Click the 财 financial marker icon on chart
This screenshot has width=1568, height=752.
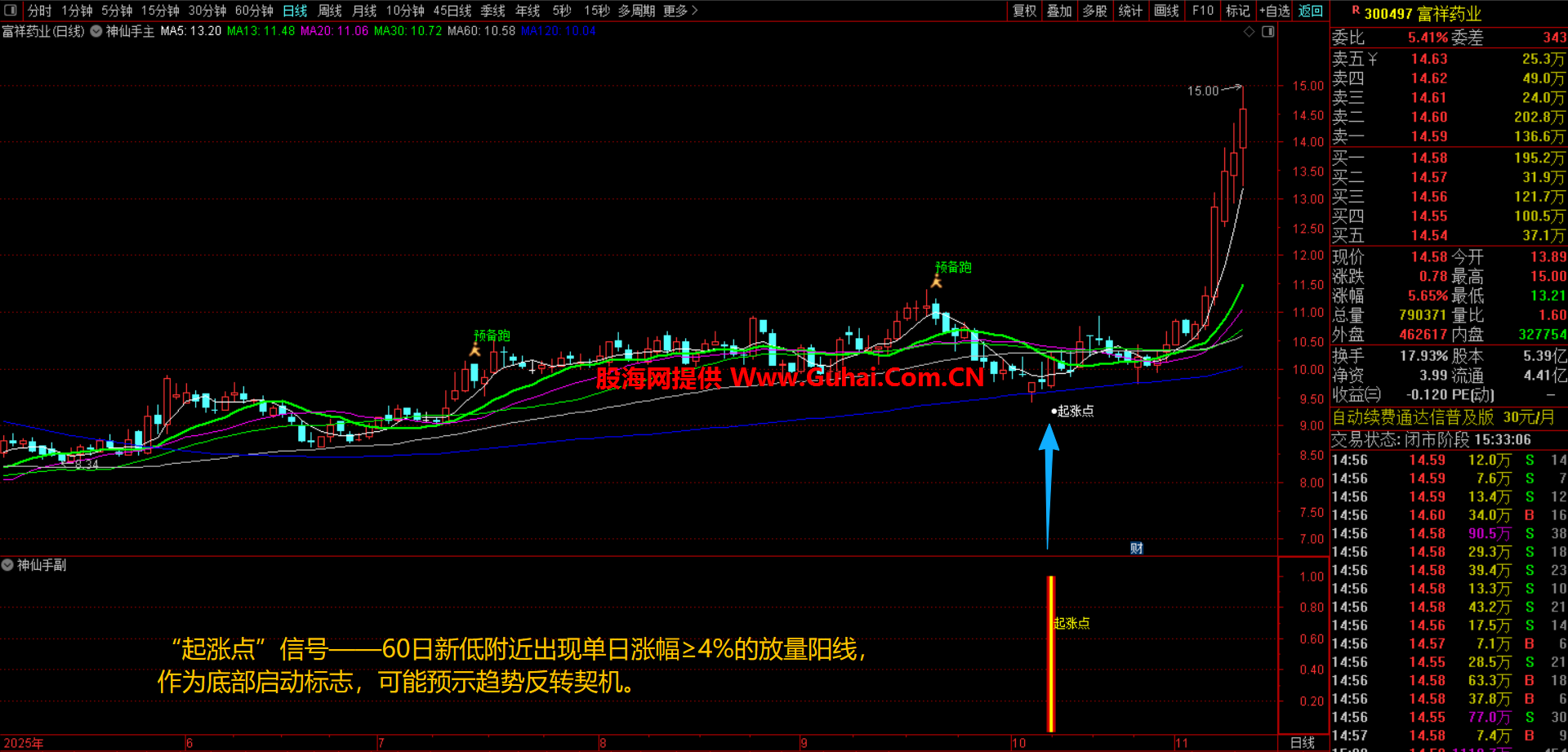[1136, 548]
